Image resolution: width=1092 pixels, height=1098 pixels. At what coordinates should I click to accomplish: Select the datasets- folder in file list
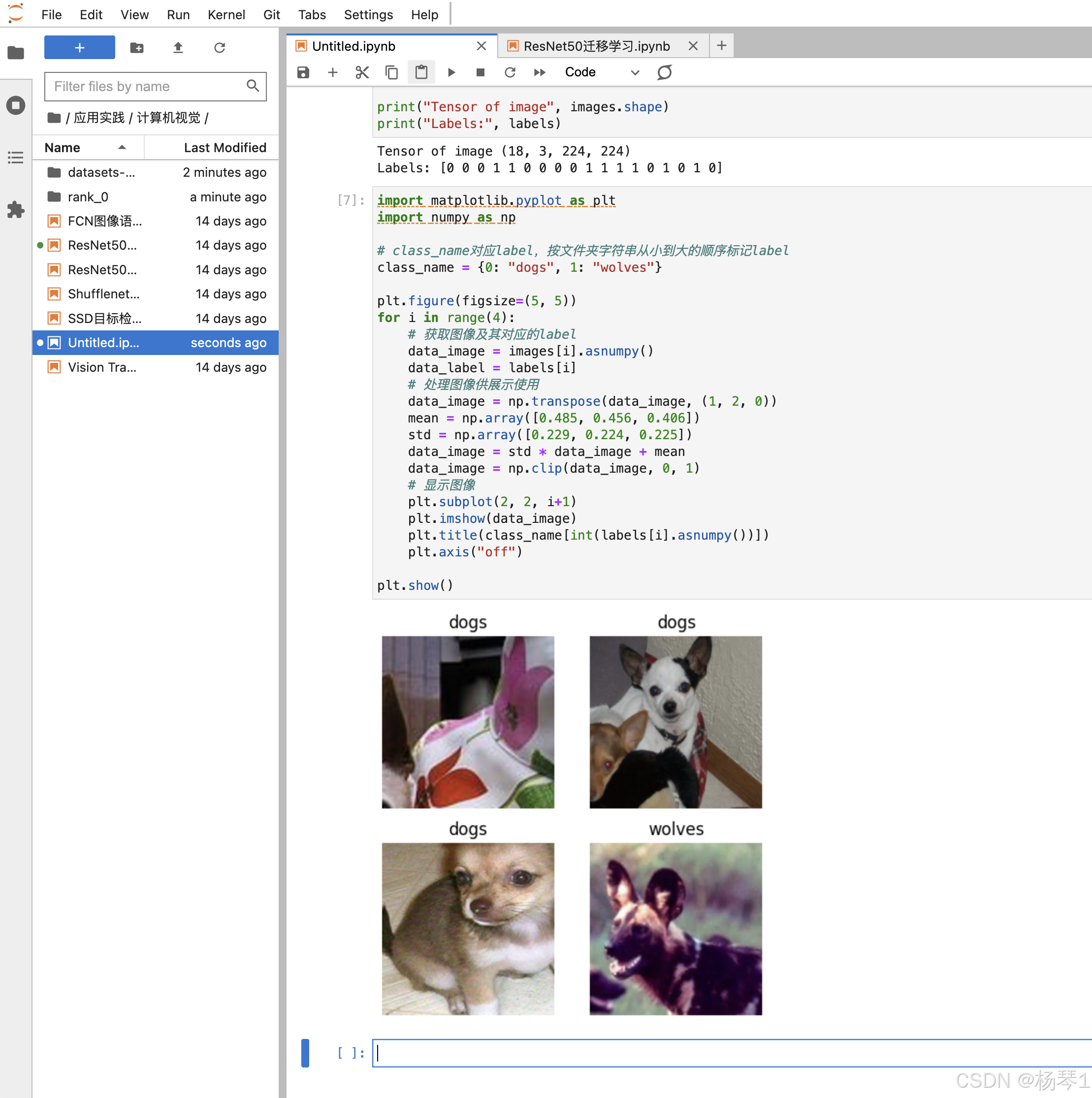[155, 172]
